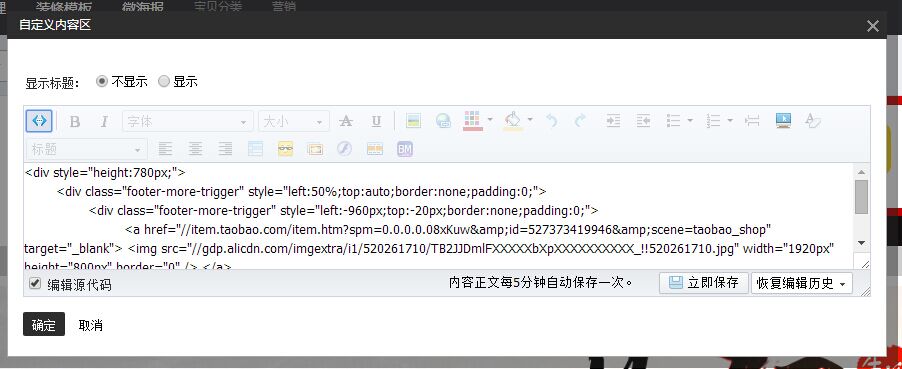Switch to the 营销 tab in background page
This screenshot has width=902, height=369.
pyautogui.click(x=284, y=6)
